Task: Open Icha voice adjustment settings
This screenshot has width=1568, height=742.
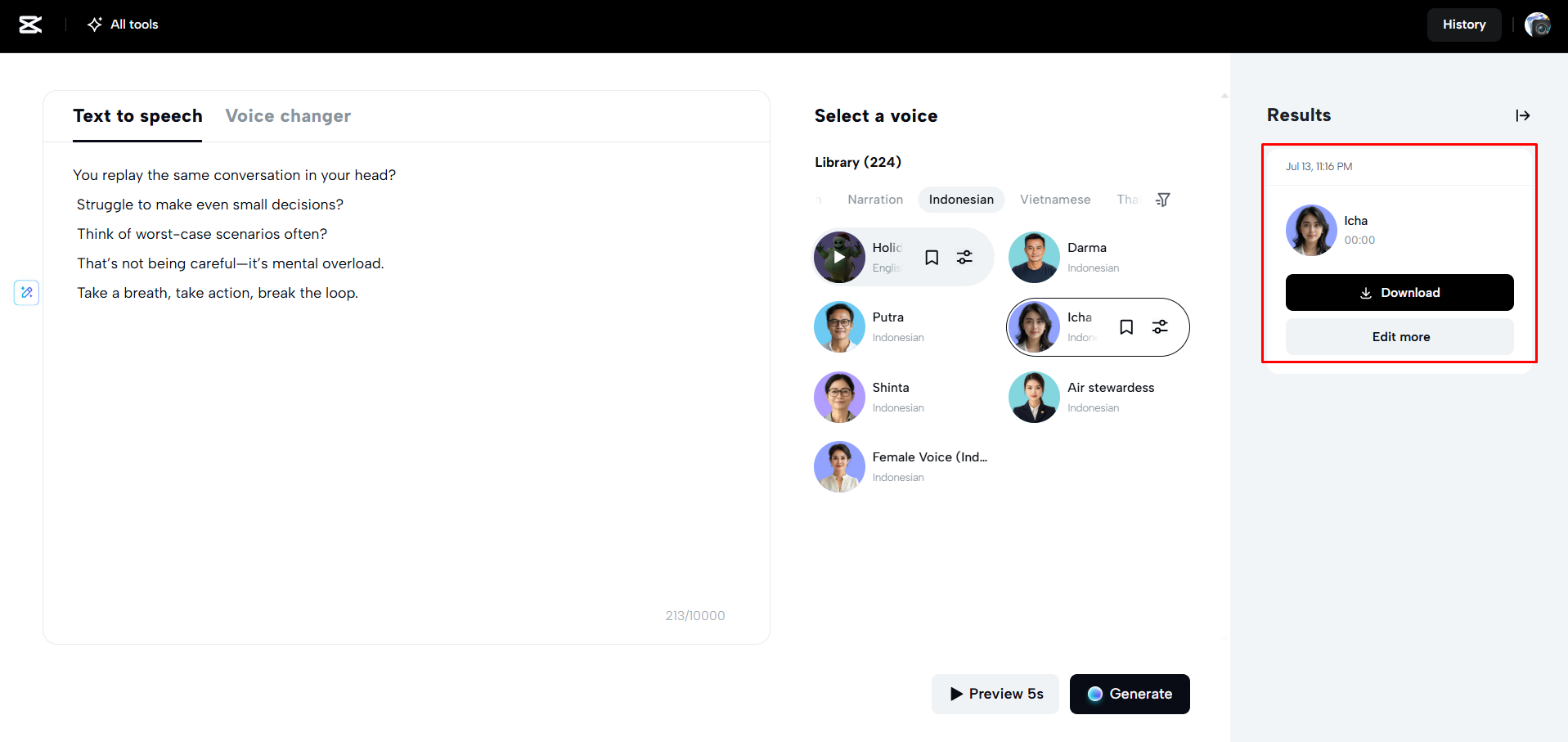Action: (1160, 327)
